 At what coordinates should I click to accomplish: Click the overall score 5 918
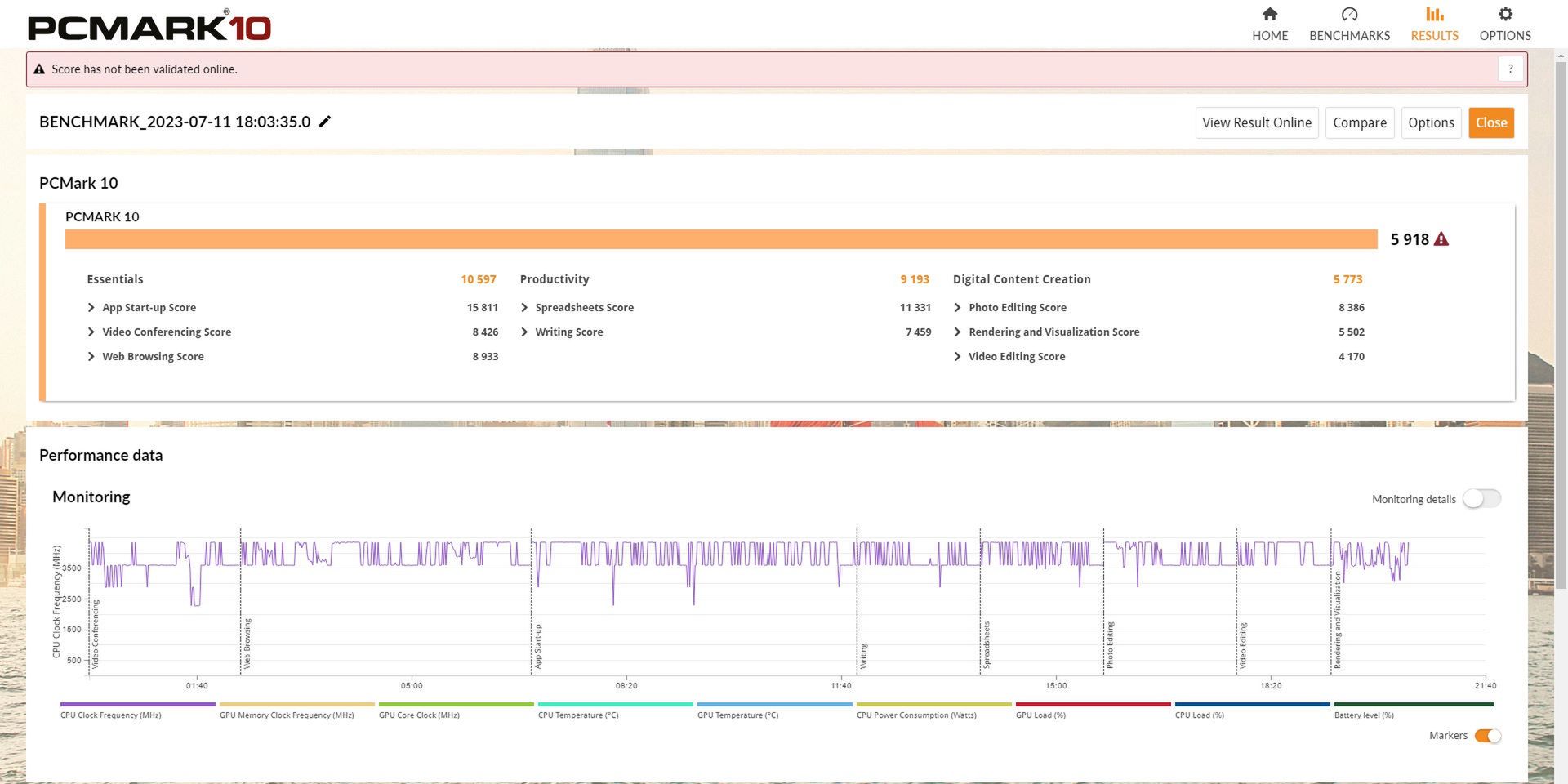tap(1410, 239)
